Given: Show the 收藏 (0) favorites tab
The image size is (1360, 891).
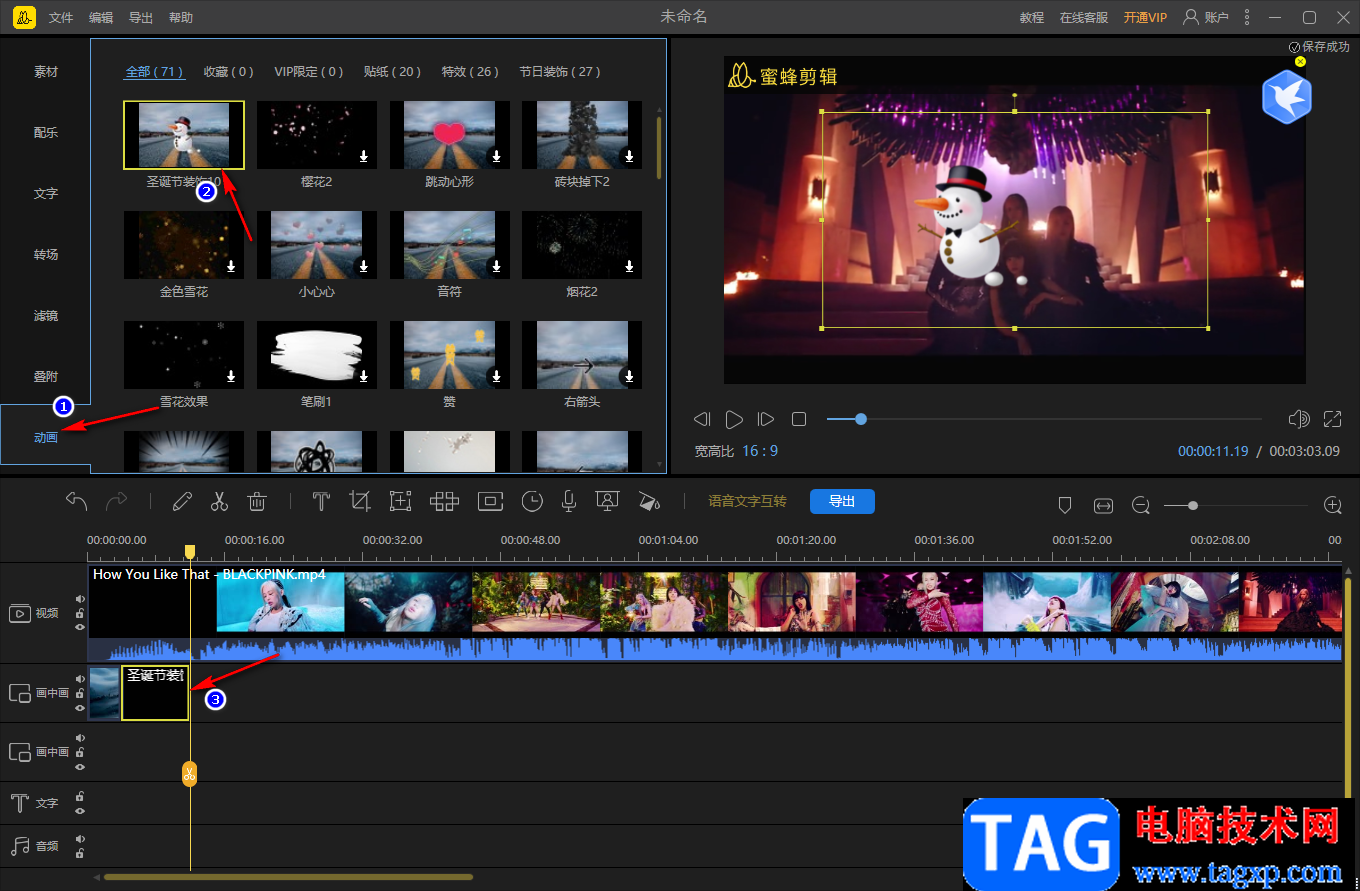Looking at the screenshot, I should tap(229, 72).
